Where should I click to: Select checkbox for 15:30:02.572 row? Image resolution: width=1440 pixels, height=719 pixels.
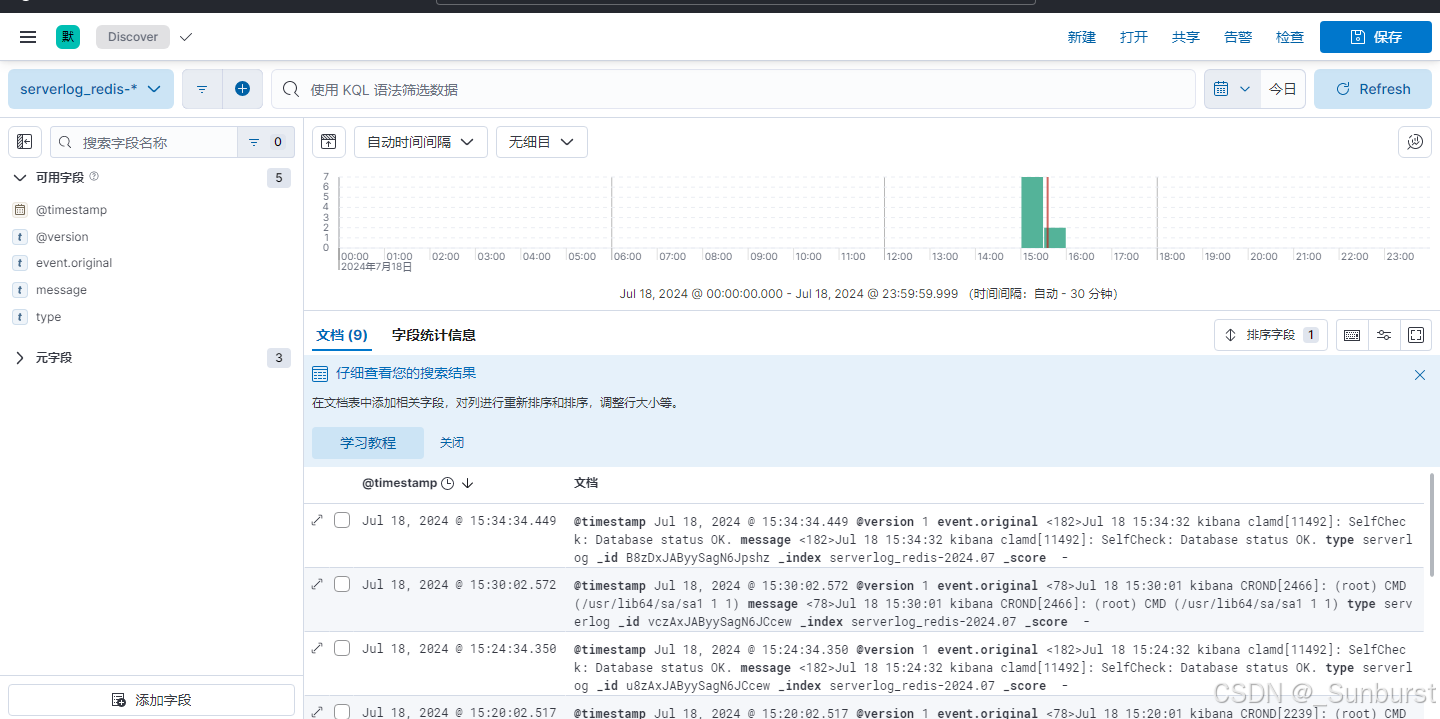coord(342,584)
